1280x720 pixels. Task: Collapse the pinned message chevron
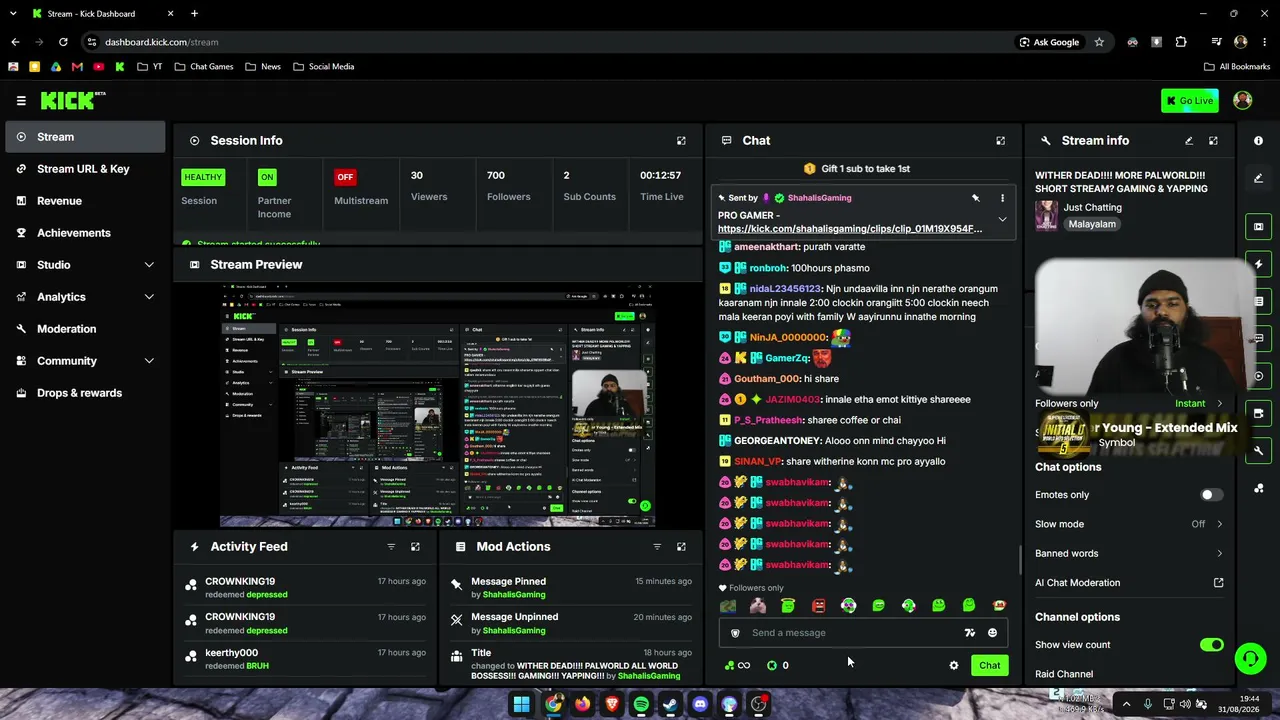[1002, 220]
